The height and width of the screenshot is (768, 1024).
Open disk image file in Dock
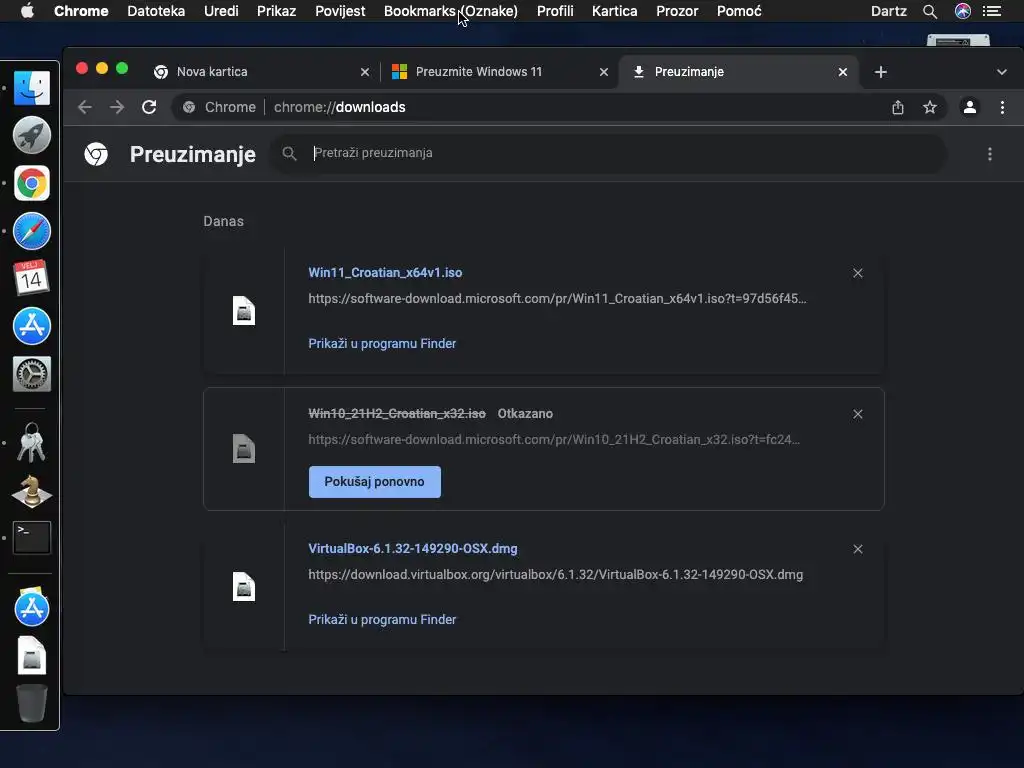31,655
